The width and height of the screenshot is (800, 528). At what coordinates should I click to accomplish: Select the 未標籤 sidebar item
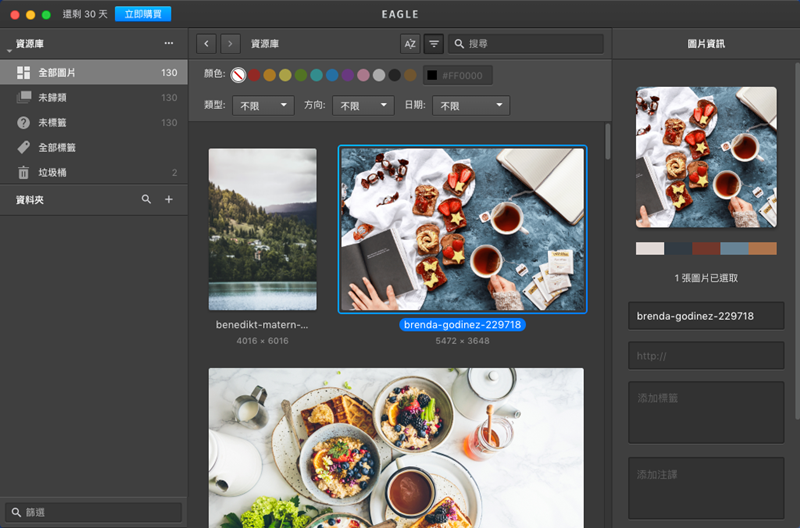pos(52,123)
